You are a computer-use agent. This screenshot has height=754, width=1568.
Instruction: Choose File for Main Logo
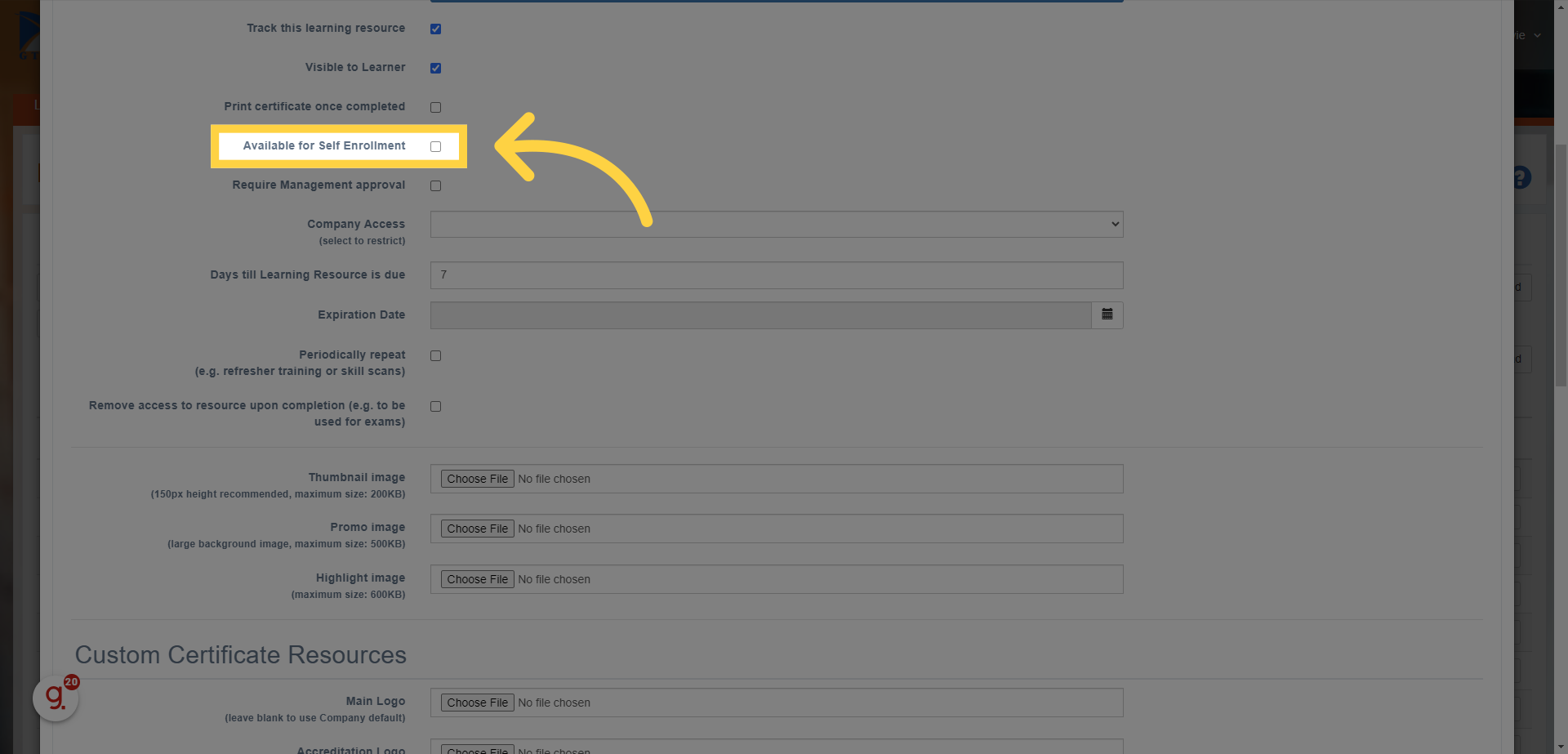click(478, 703)
